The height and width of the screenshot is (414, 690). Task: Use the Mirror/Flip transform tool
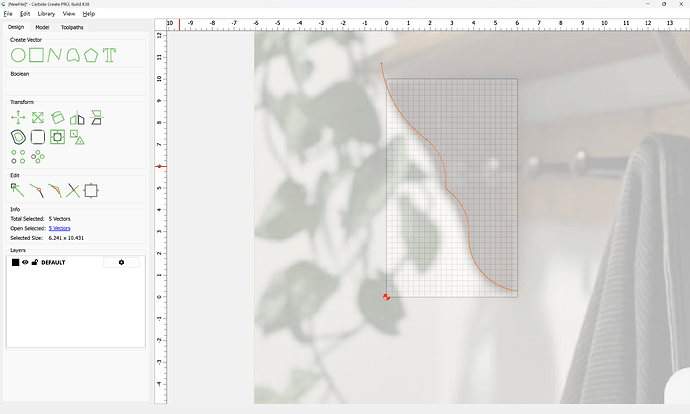tap(77, 118)
